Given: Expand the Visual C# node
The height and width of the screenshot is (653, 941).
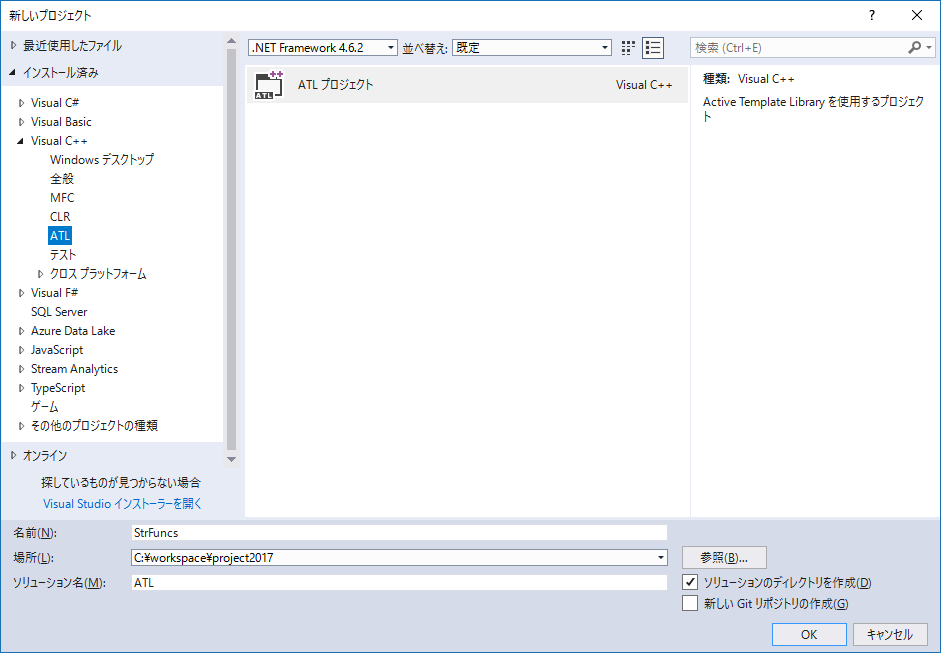Looking at the screenshot, I should (x=23, y=102).
